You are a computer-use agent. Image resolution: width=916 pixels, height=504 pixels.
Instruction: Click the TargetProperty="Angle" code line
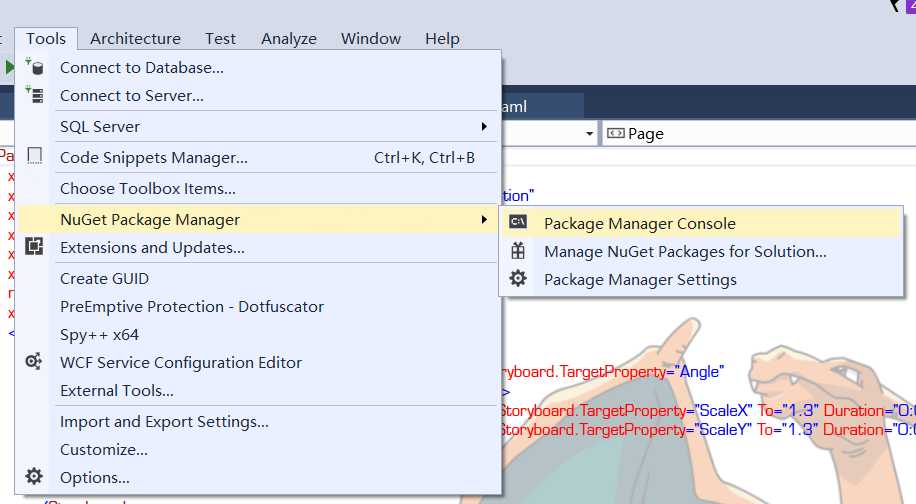(613, 371)
